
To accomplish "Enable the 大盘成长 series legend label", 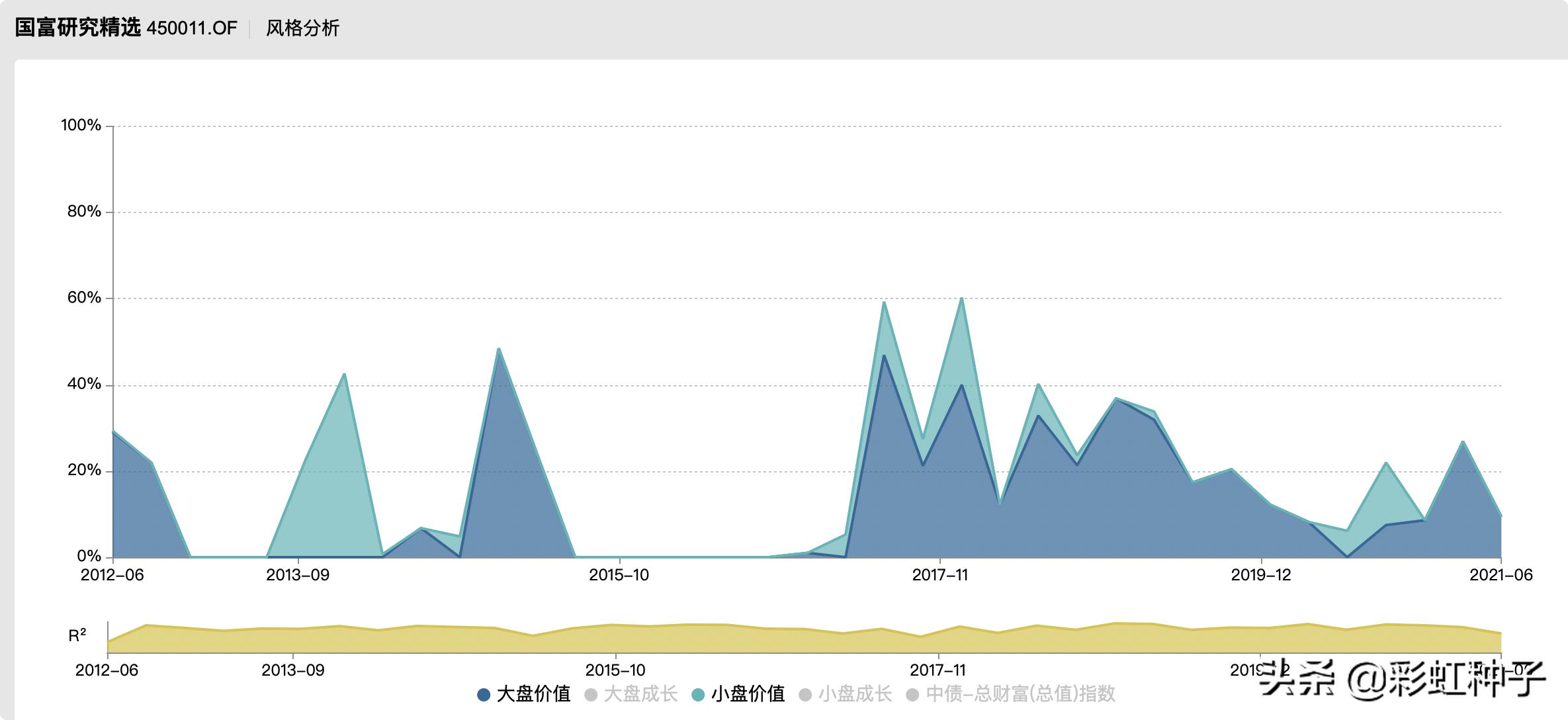I will [x=640, y=694].
